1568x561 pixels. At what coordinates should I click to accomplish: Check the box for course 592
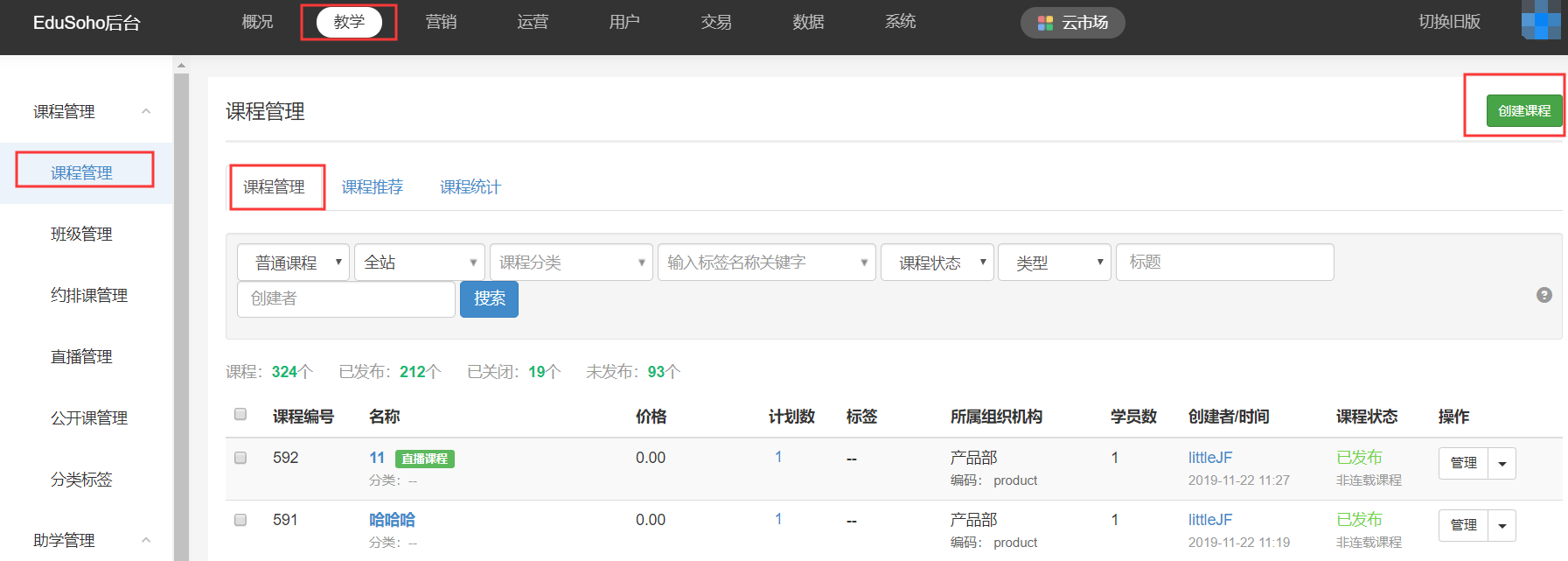[240, 458]
